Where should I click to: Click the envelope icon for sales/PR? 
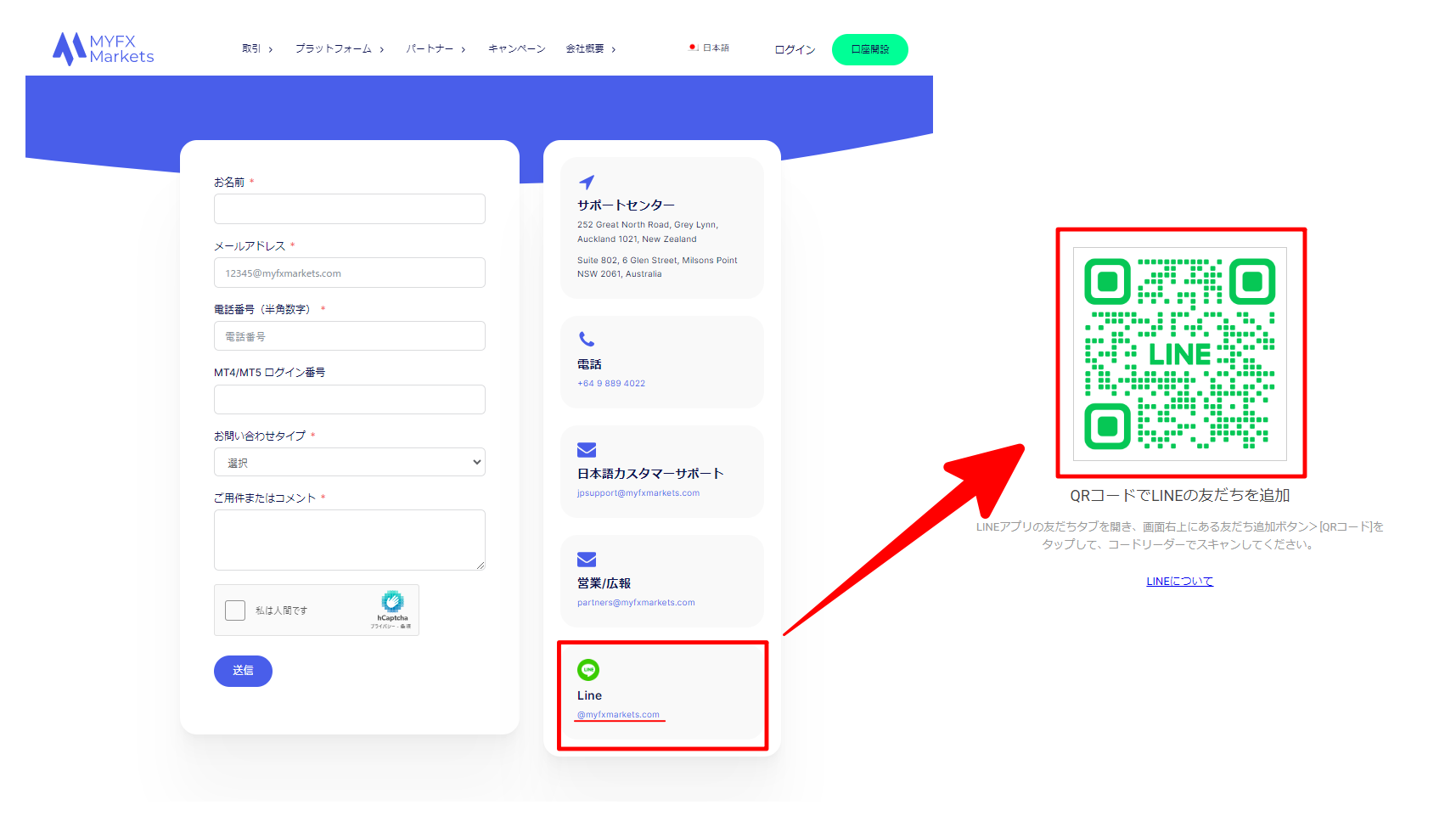pos(587,559)
